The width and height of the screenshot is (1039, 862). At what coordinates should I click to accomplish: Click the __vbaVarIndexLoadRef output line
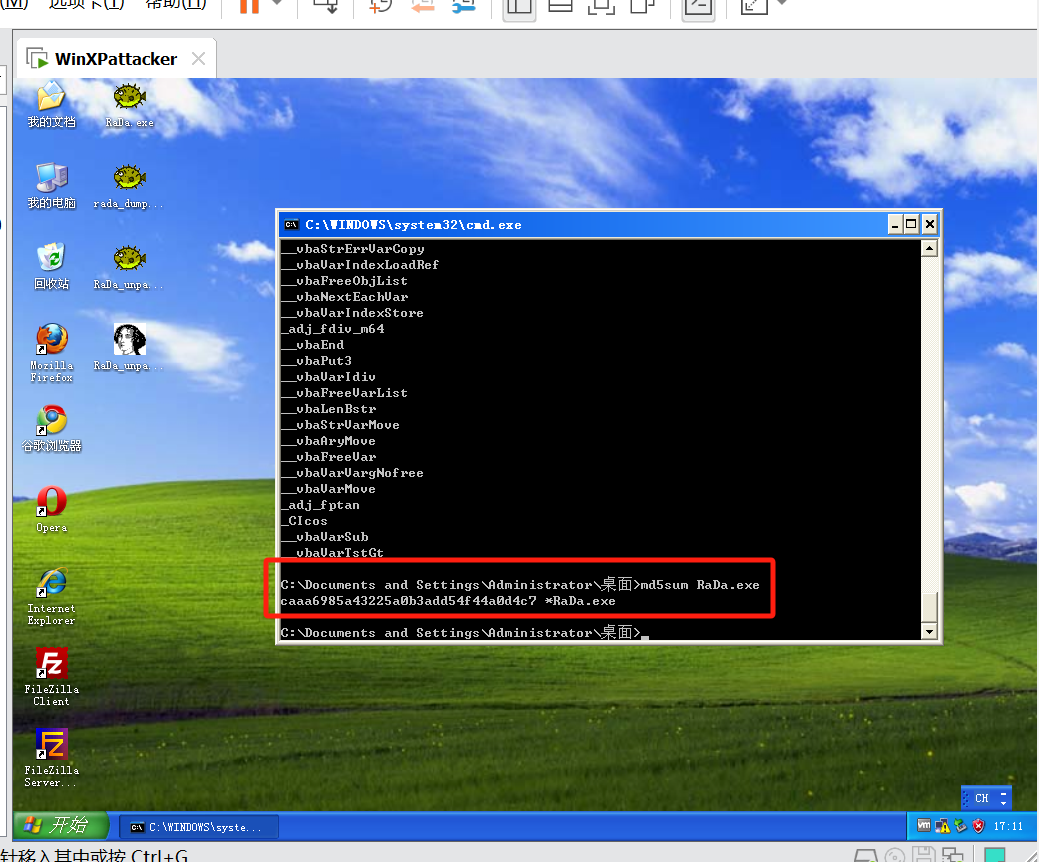360,265
